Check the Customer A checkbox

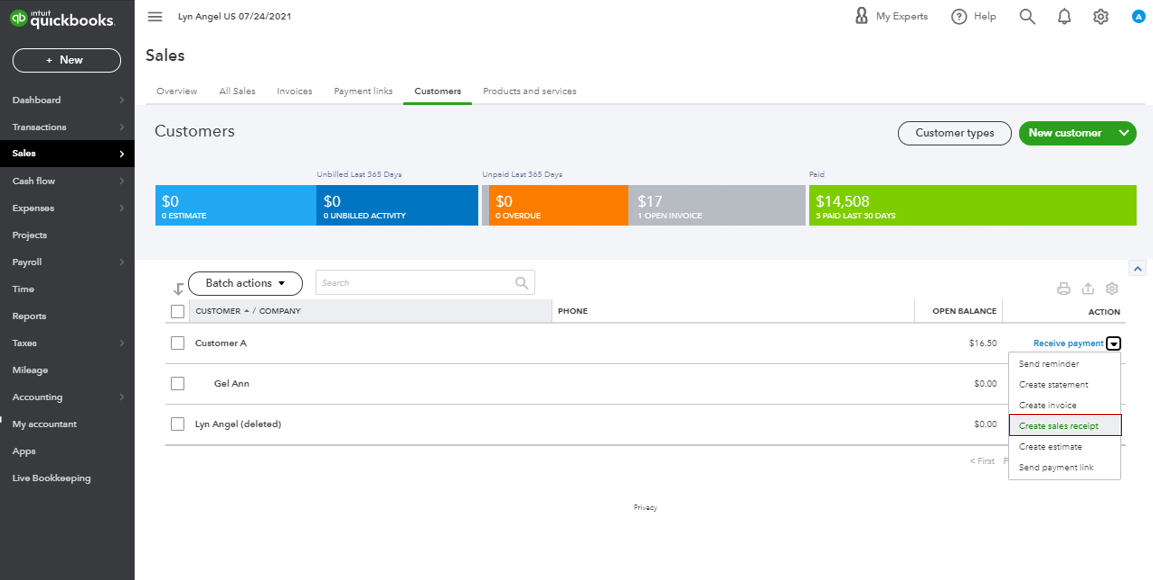click(177, 343)
